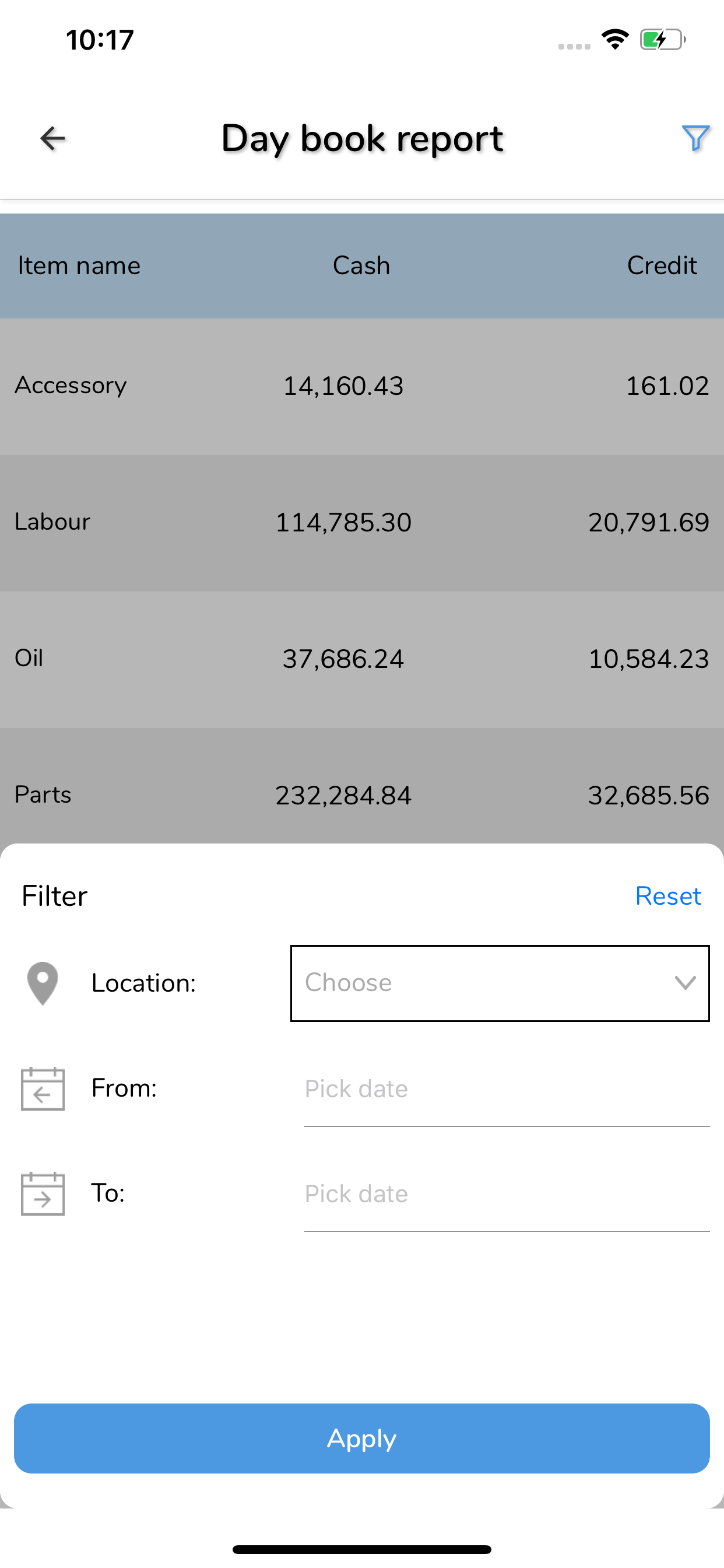Tap the Wi-Fi status icon
724x1568 pixels.
pyautogui.click(x=615, y=40)
